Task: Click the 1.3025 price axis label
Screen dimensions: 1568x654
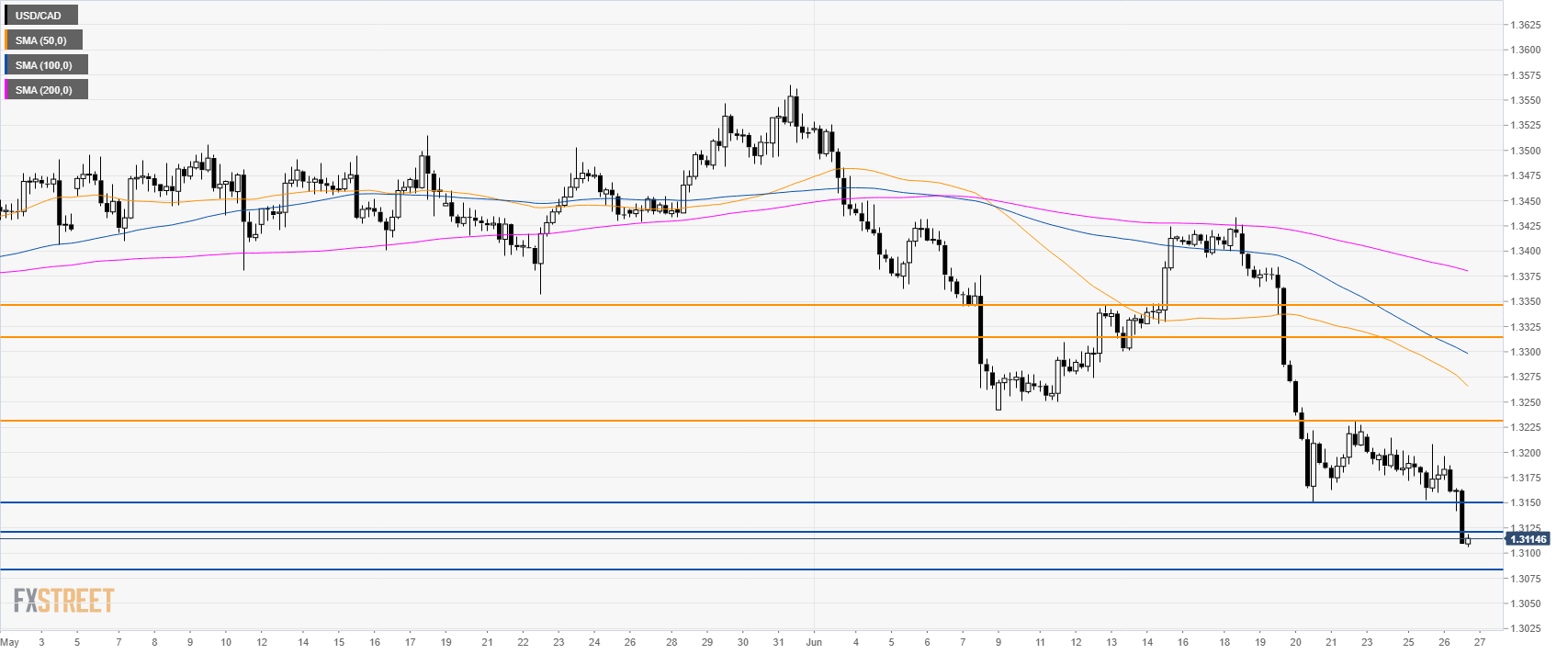Action: tap(1525, 628)
